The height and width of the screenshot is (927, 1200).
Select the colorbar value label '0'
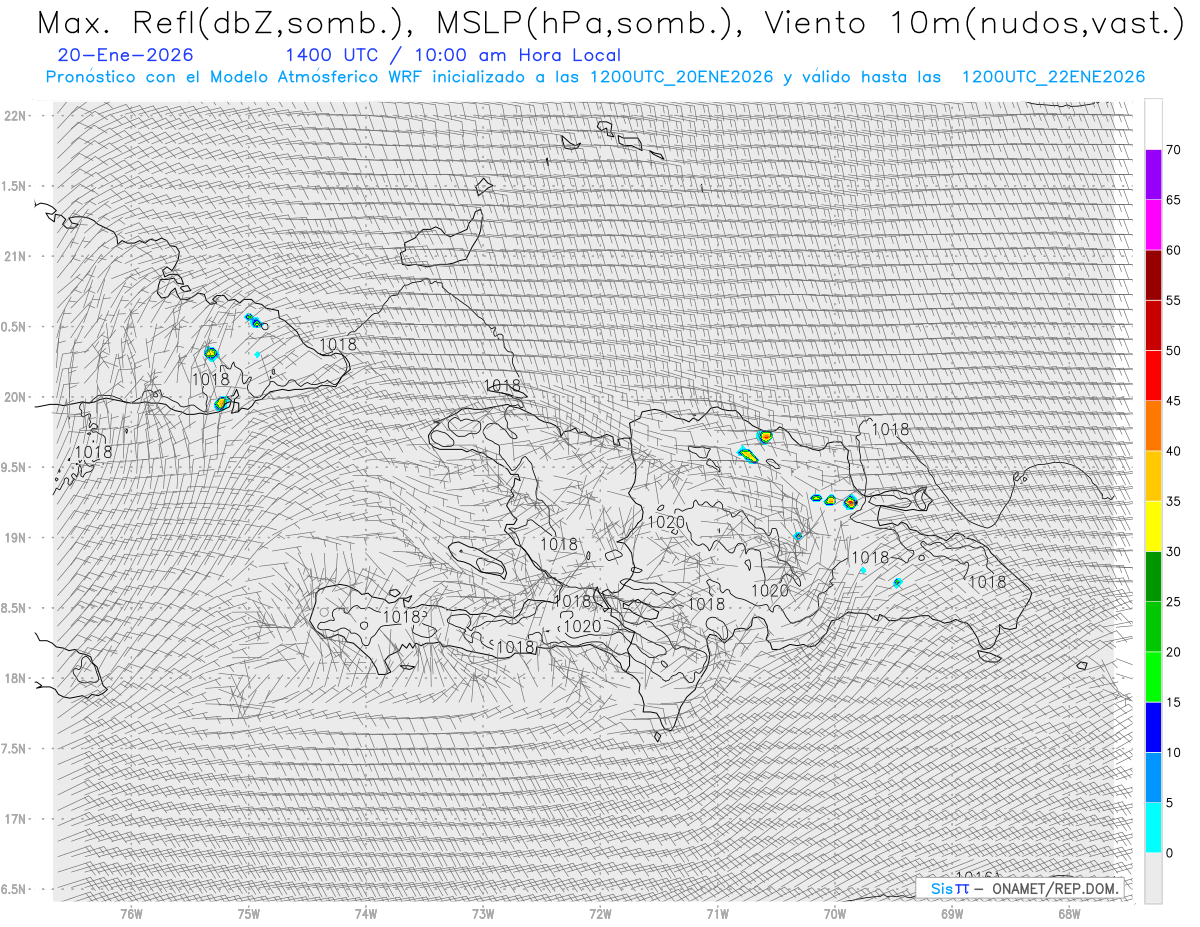click(x=1169, y=853)
